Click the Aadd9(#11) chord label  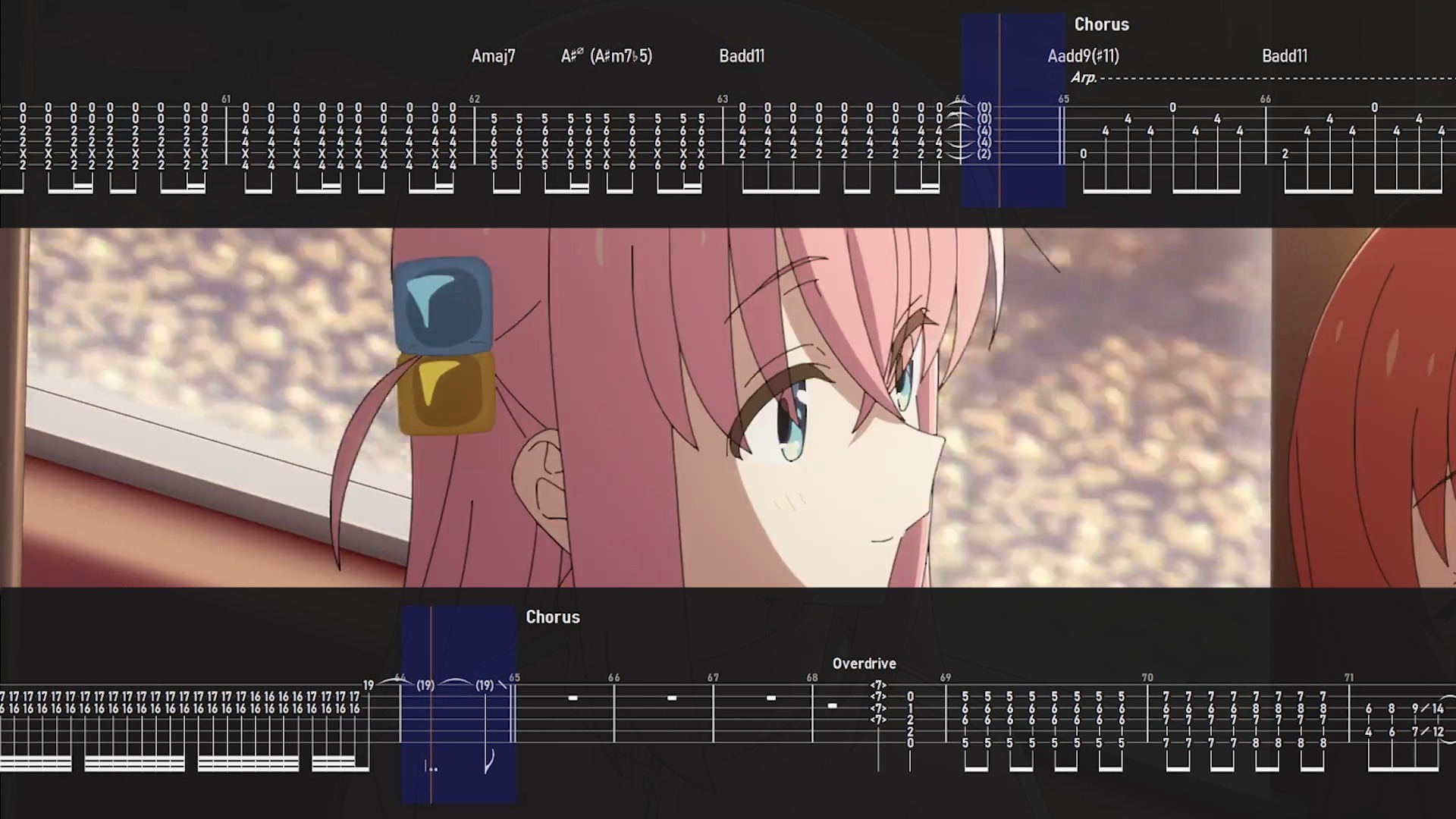point(1083,56)
